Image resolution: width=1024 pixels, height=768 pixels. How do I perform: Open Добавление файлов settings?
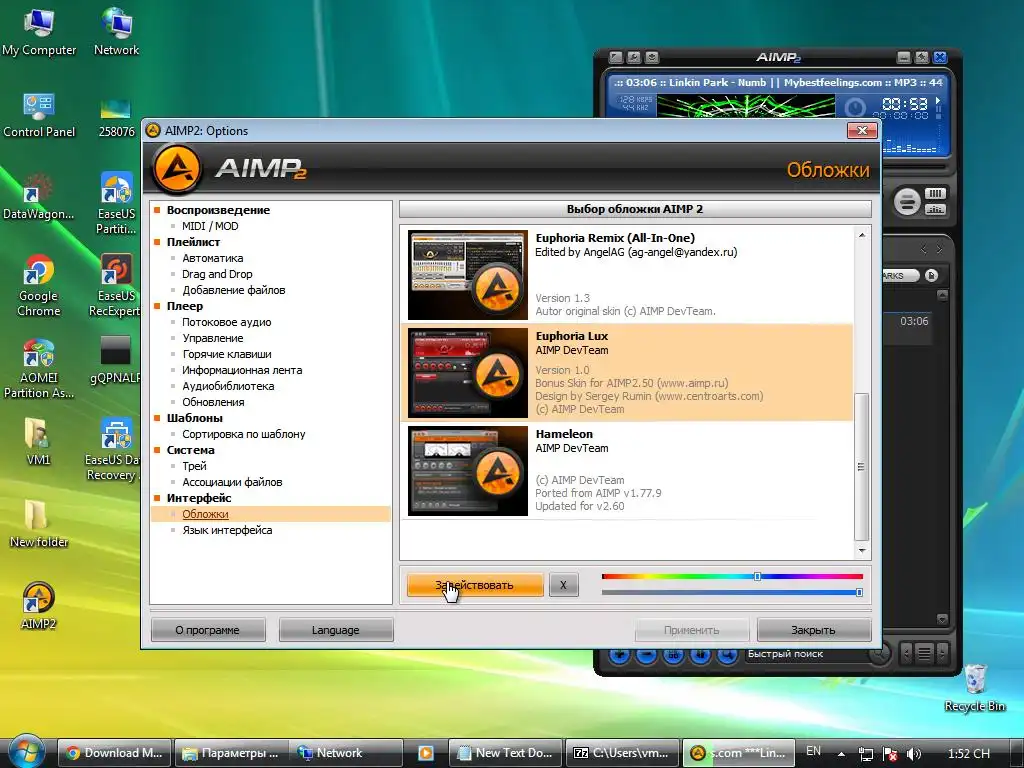pos(234,290)
